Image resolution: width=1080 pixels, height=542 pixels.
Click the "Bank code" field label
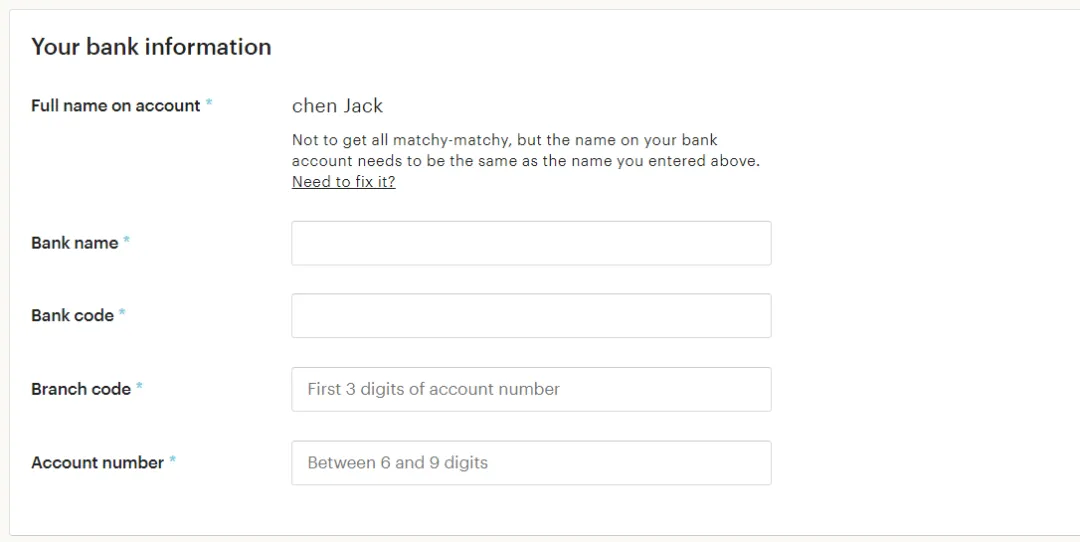72,316
